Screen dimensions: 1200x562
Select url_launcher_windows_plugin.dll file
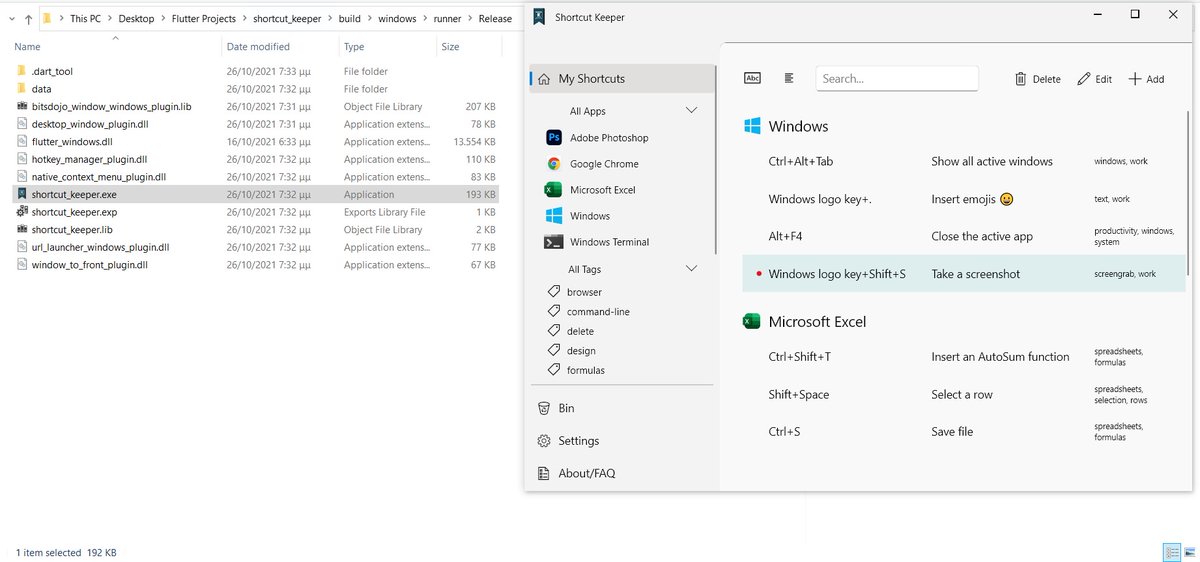coord(100,247)
